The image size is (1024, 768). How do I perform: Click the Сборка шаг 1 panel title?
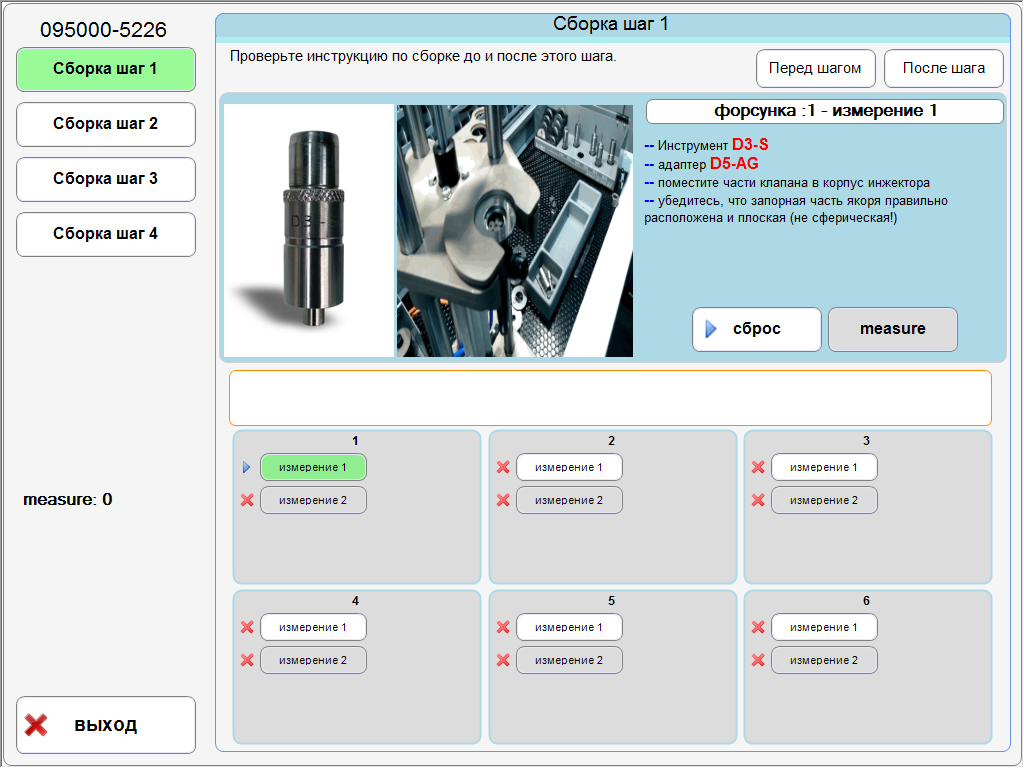point(611,24)
